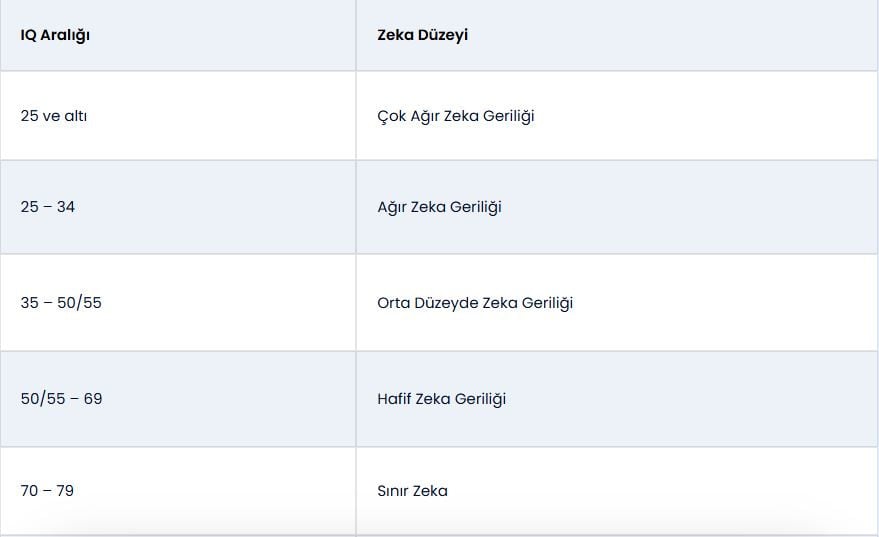The width and height of the screenshot is (879, 537).
Task: Click the word 'Sınır' in the last row
Action: click(x=393, y=491)
